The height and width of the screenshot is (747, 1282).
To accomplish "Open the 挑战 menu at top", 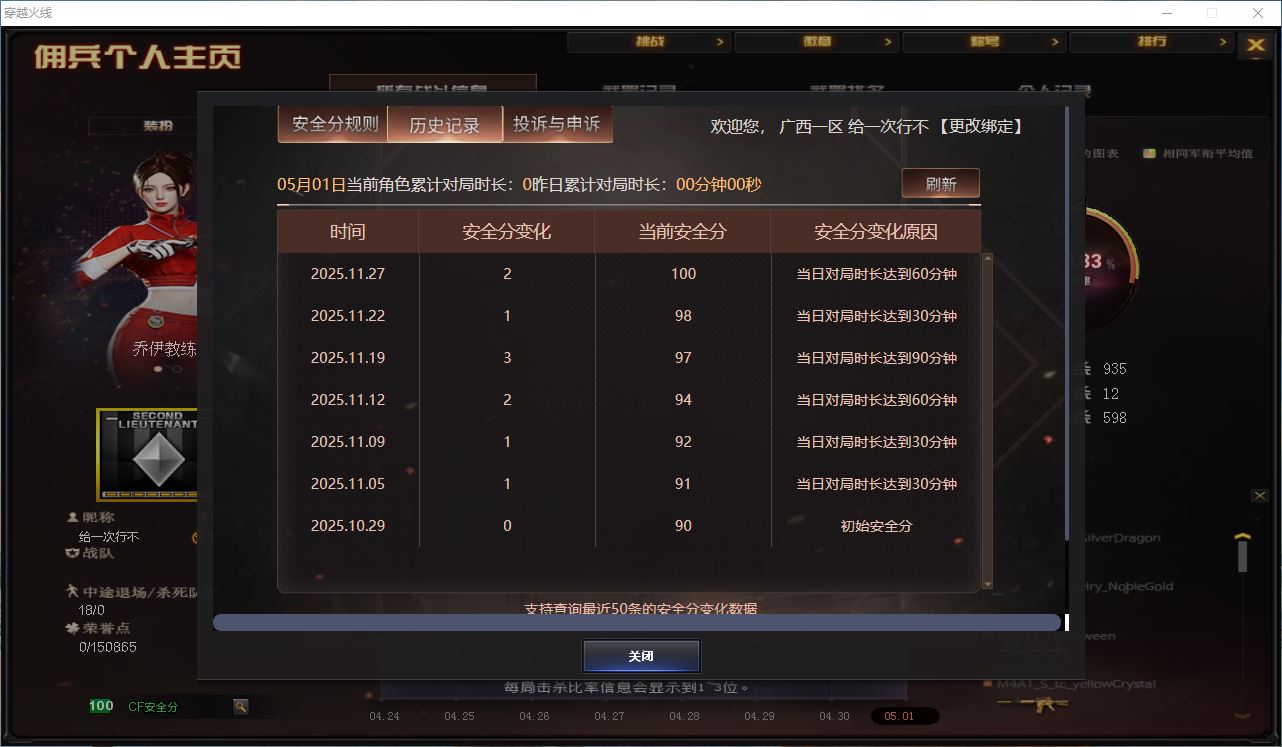I will point(649,42).
